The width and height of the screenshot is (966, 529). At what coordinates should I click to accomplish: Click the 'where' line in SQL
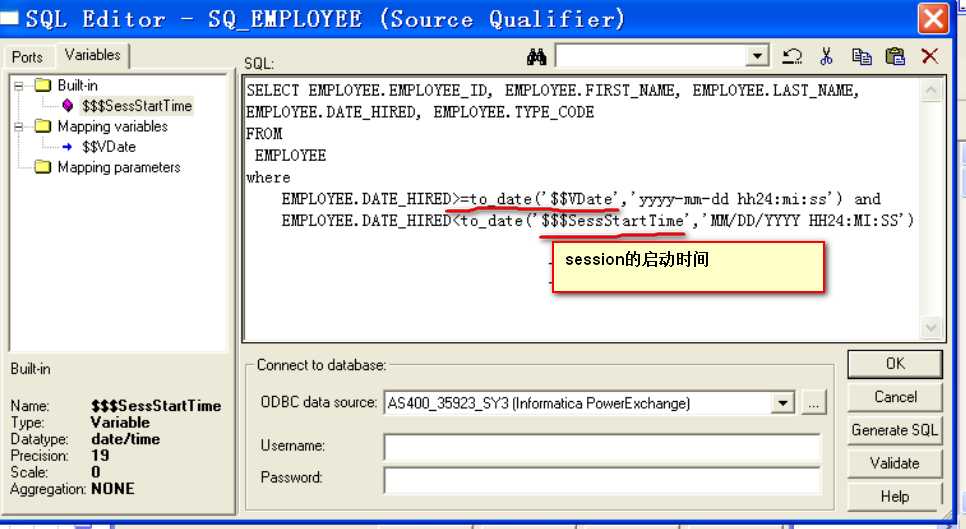click(268, 177)
